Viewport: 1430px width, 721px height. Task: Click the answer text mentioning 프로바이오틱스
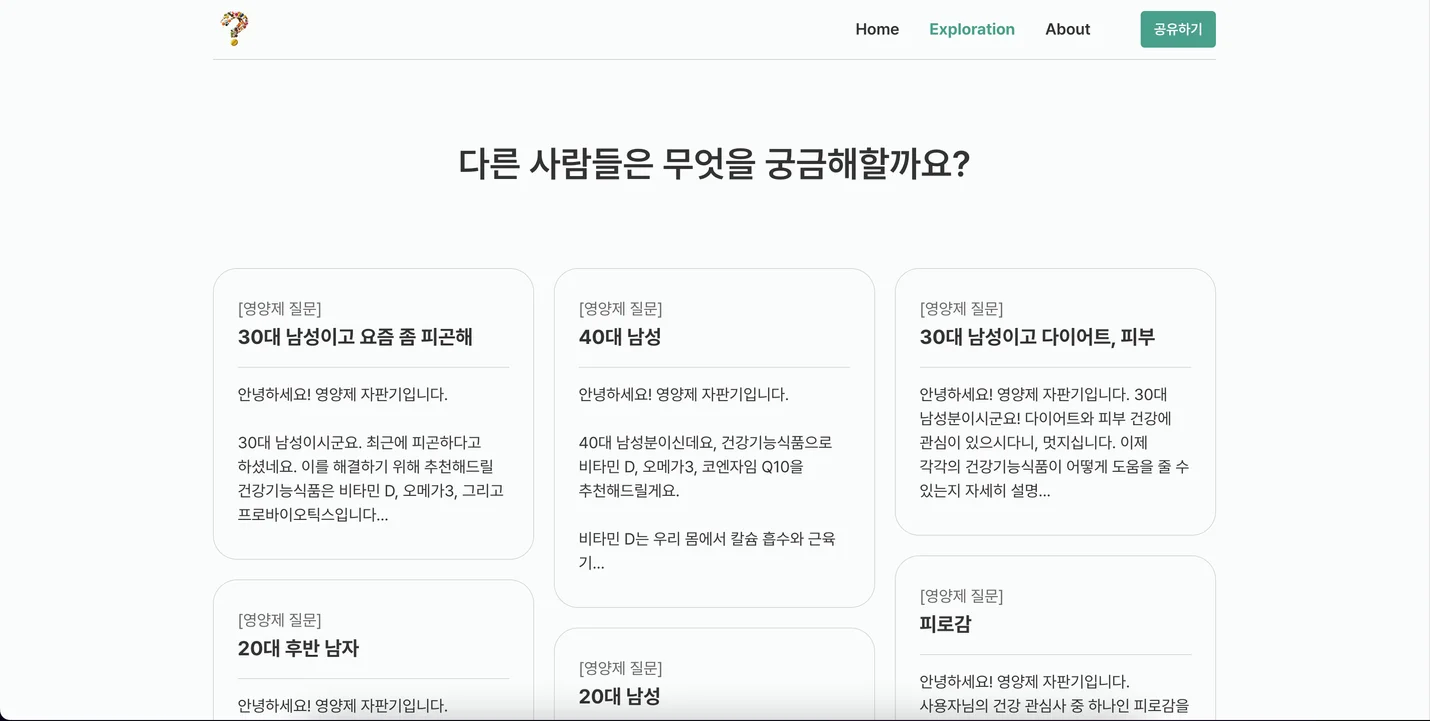click(x=371, y=478)
